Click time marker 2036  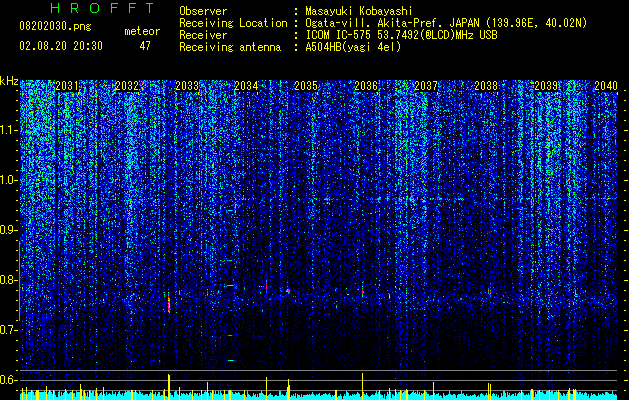[366, 86]
